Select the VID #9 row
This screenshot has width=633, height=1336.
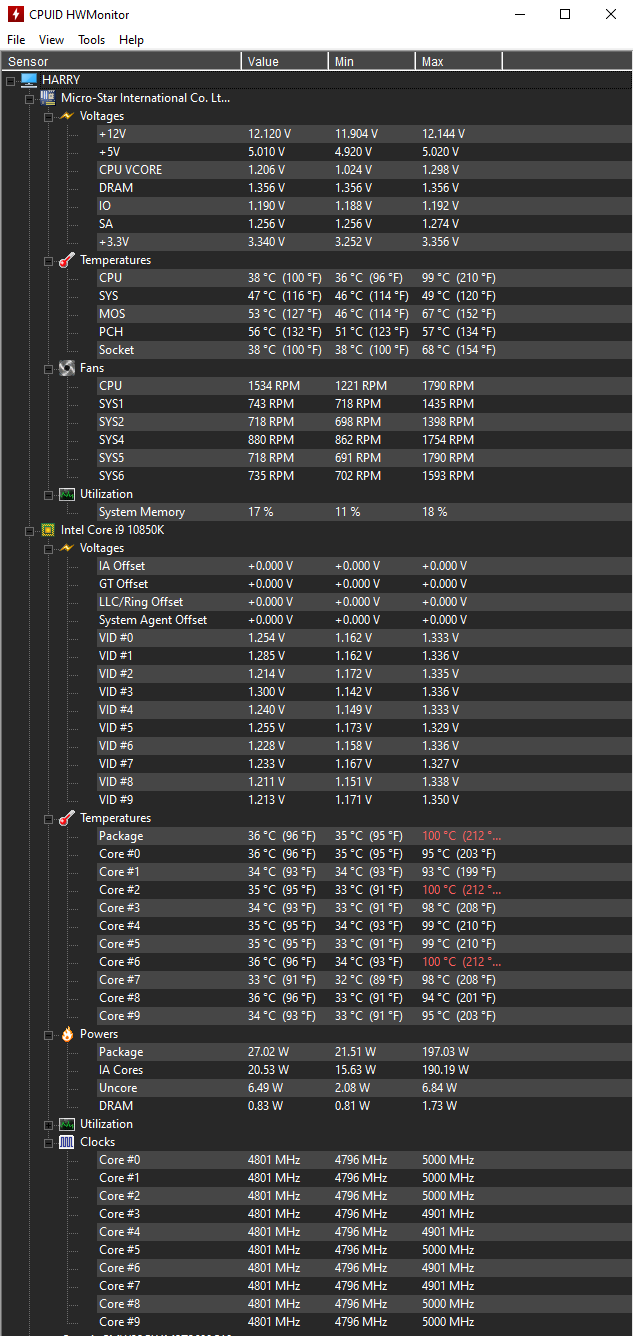[x=364, y=800]
